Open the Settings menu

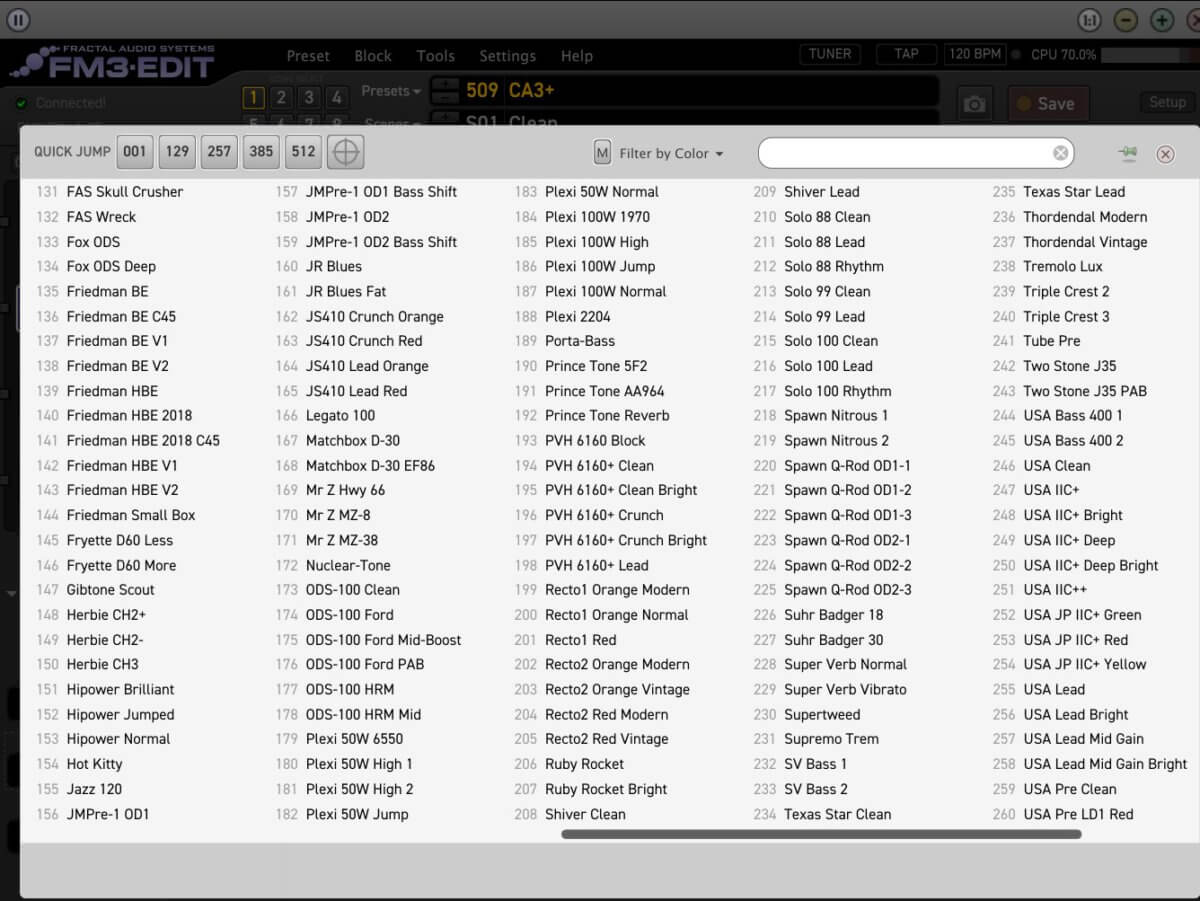point(507,56)
